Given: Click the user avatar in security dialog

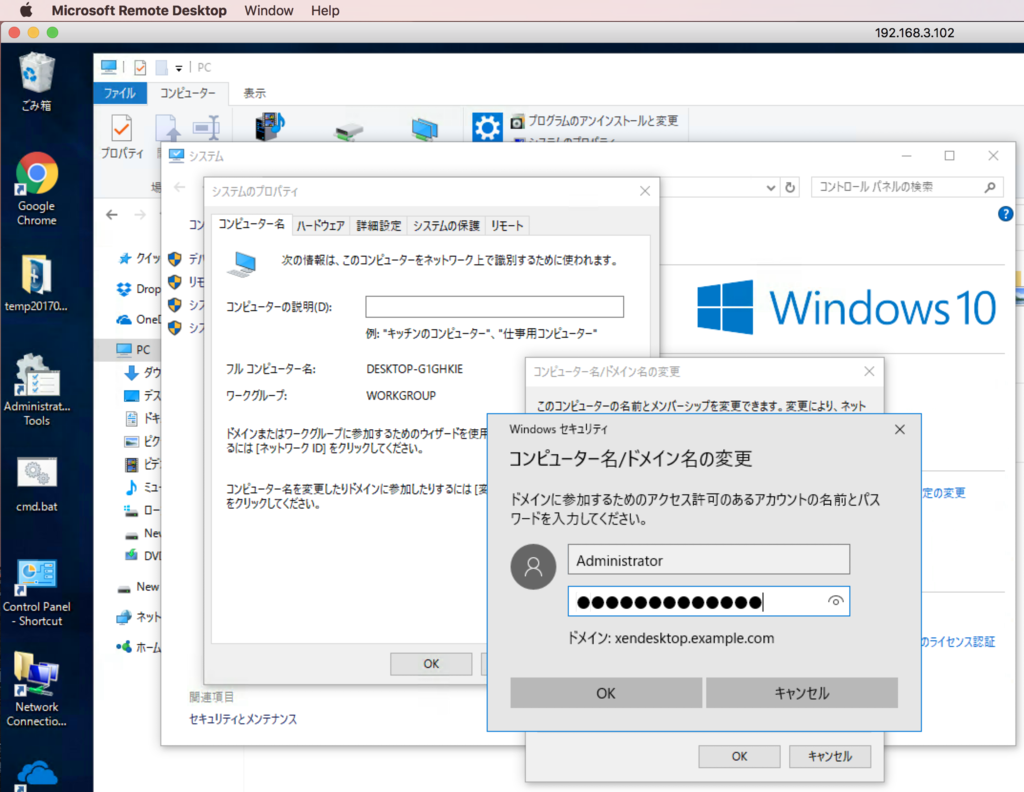Looking at the screenshot, I should click(x=533, y=567).
